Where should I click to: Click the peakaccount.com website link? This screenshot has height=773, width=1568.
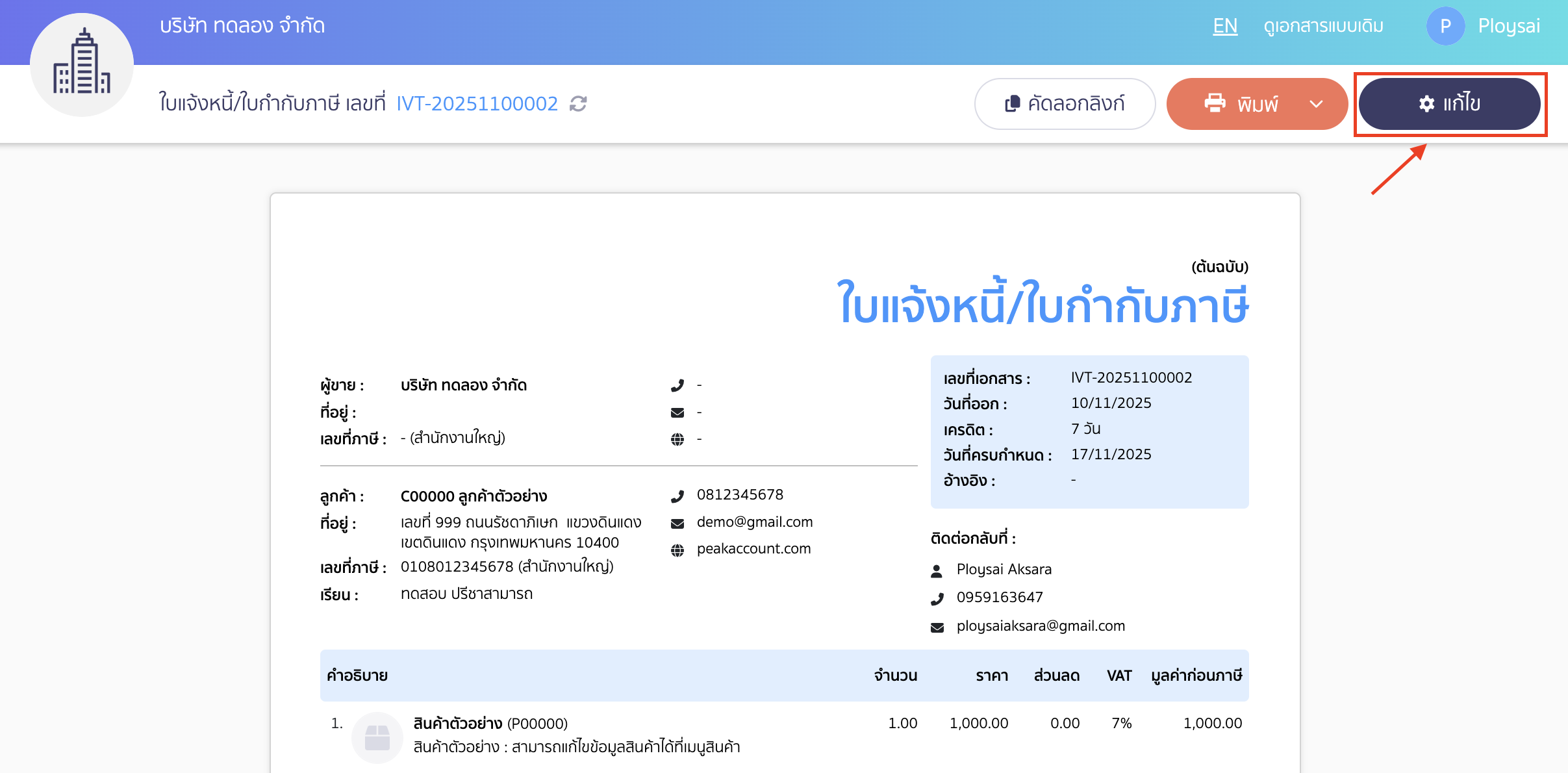753,549
